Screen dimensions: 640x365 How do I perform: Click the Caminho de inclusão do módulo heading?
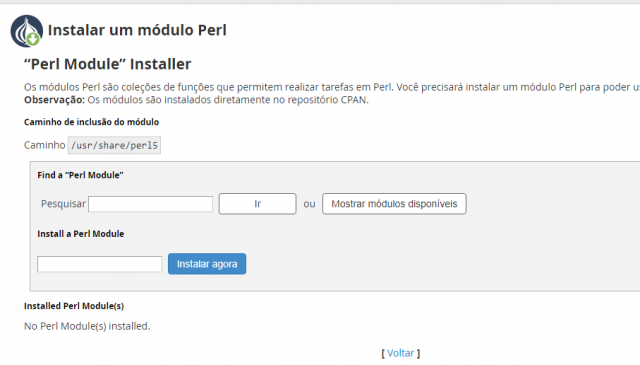click(x=91, y=122)
